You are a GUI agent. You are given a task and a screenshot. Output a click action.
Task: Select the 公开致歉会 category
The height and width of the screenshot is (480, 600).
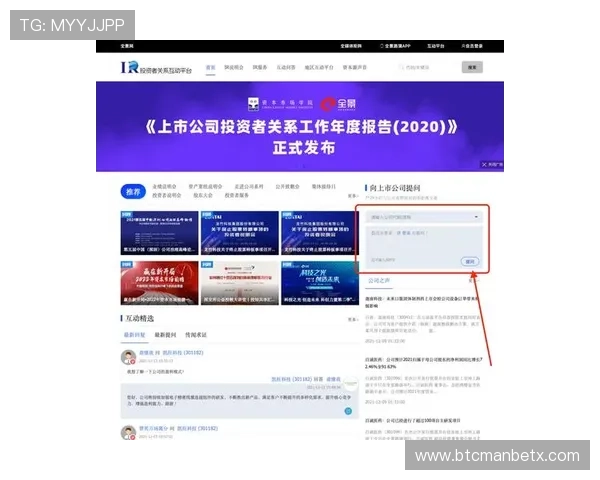point(287,186)
